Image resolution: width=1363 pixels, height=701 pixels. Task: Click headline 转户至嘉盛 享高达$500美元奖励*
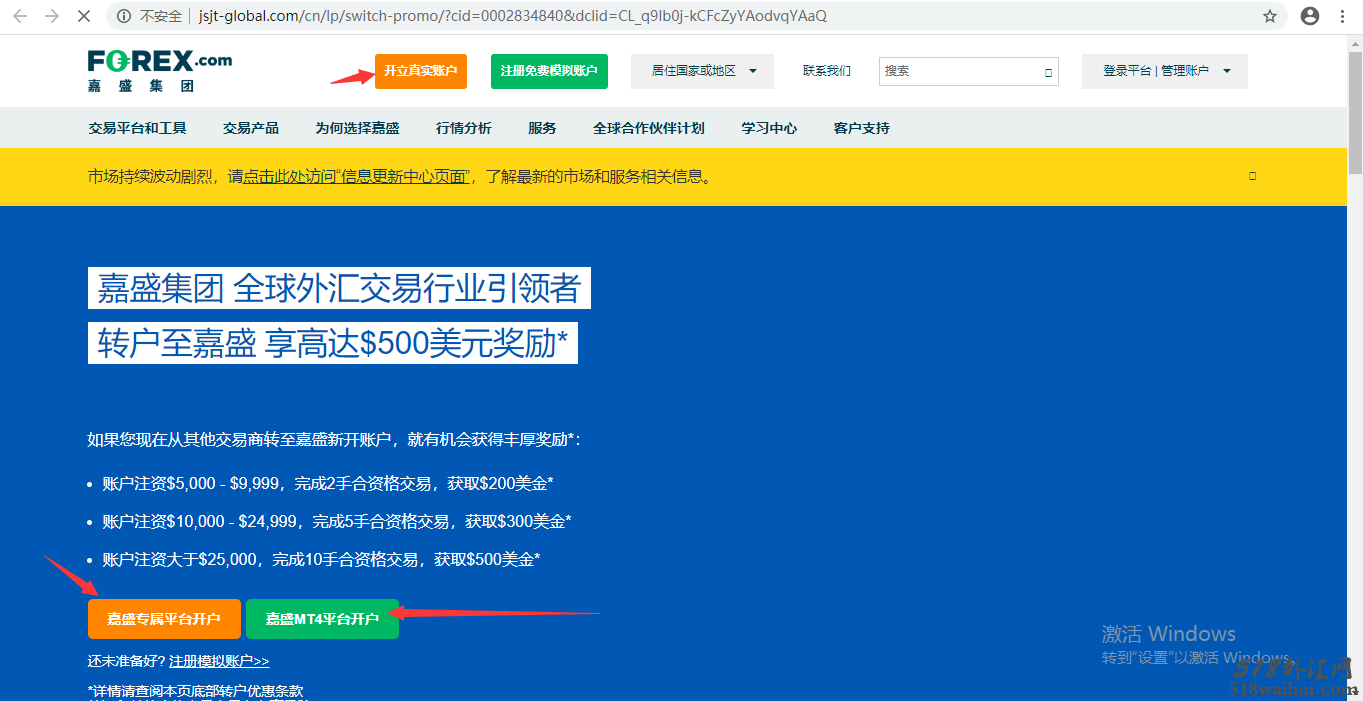[x=333, y=343]
